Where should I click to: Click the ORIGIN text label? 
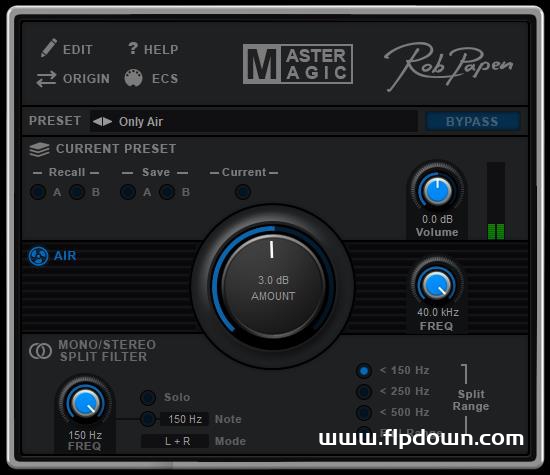point(86,79)
